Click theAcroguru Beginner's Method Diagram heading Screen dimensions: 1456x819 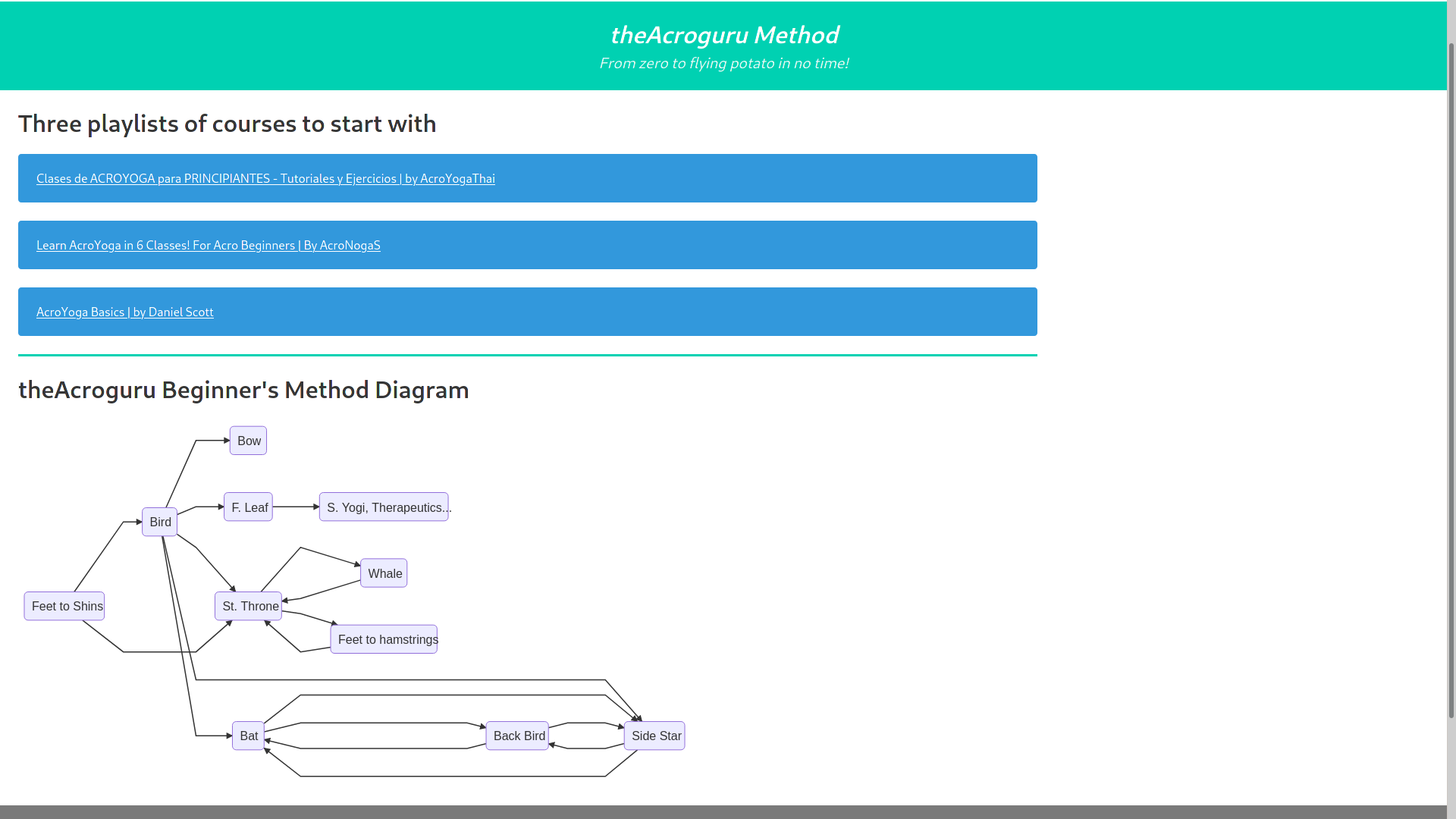pos(243,390)
